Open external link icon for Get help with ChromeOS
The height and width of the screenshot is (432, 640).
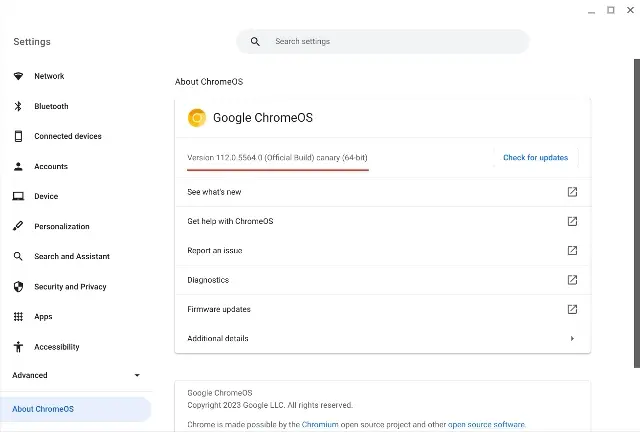[572, 221]
